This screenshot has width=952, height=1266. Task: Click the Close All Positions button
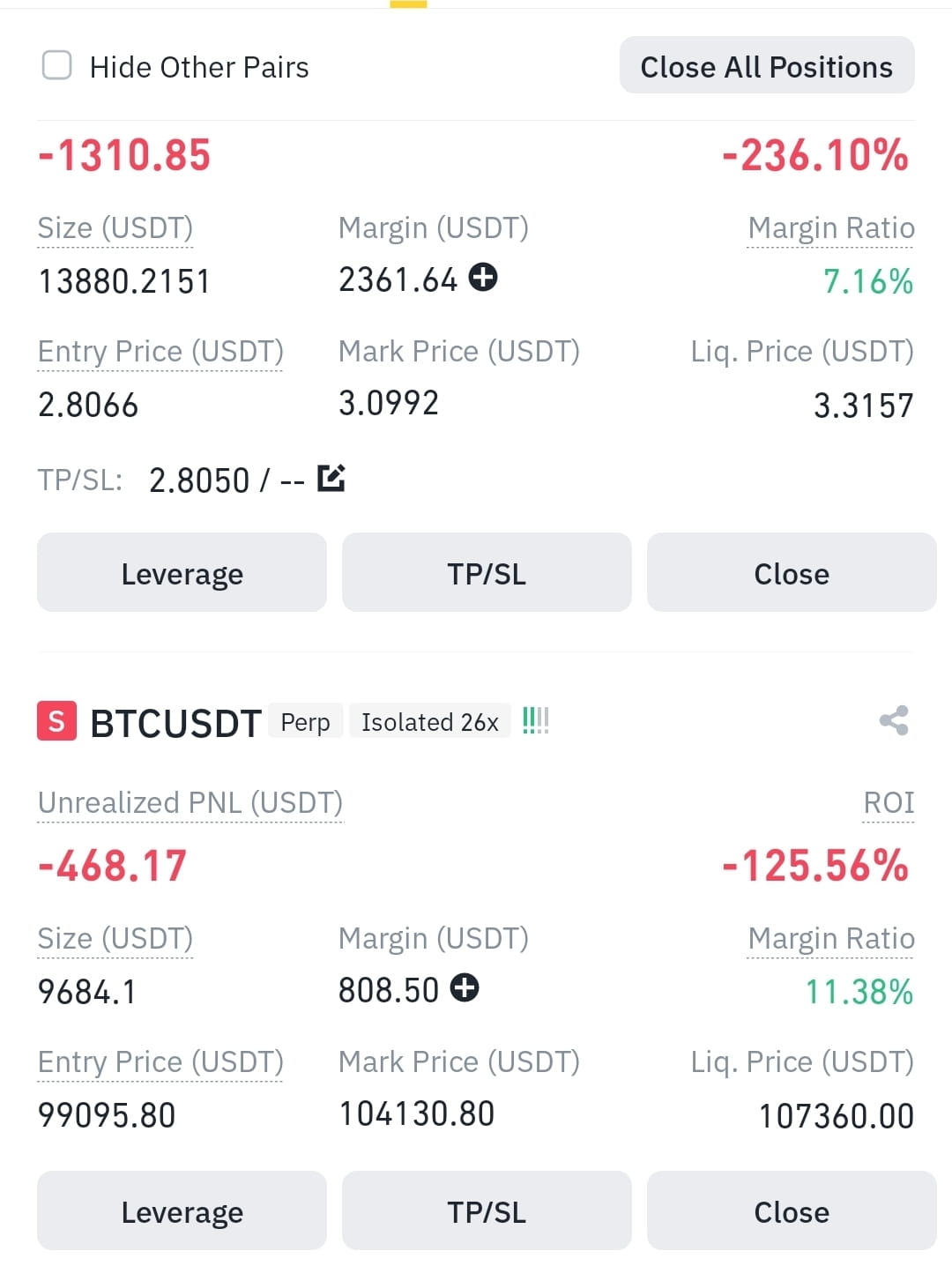[x=767, y=65]
